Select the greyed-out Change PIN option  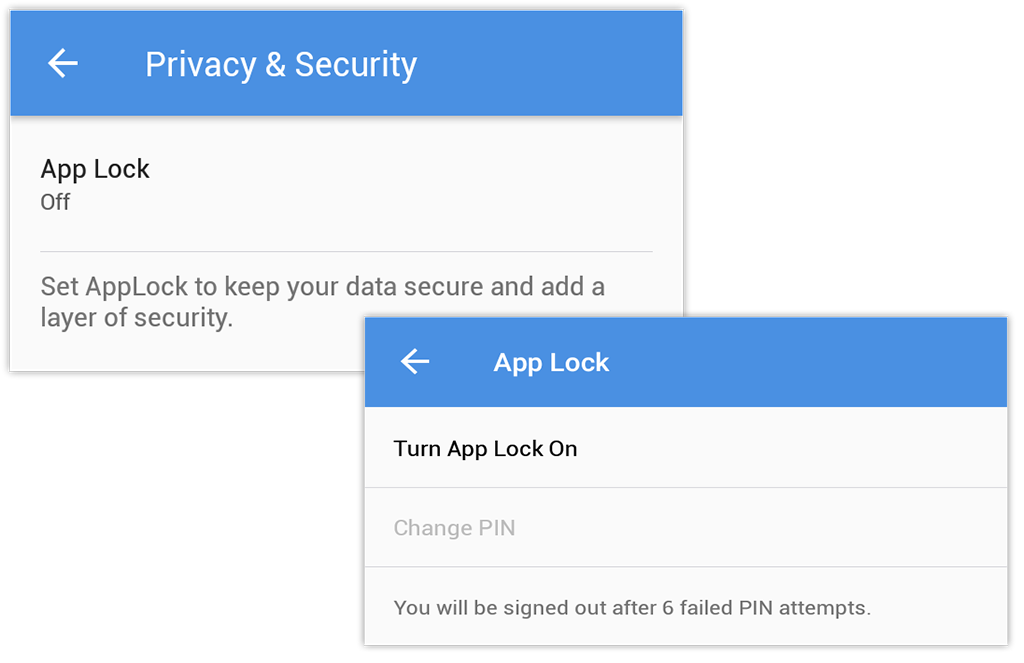[455, 528]
